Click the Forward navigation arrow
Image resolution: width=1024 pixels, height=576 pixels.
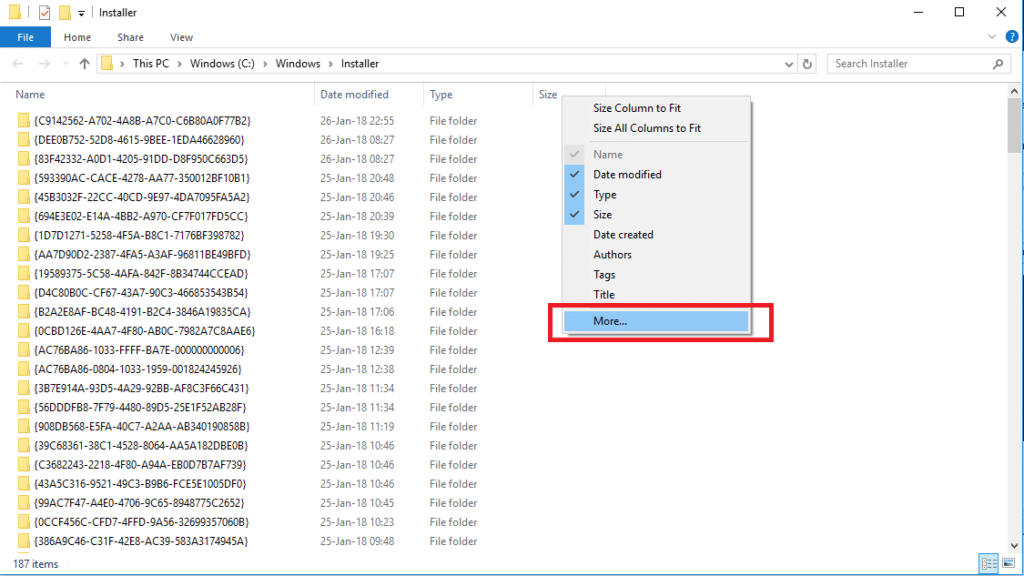[44, 63]
